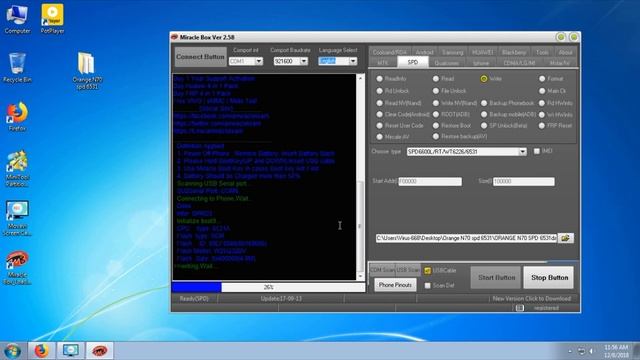The image size is (640, 360).
Task: Switch to HUAWEI tab
Action: 482,52
